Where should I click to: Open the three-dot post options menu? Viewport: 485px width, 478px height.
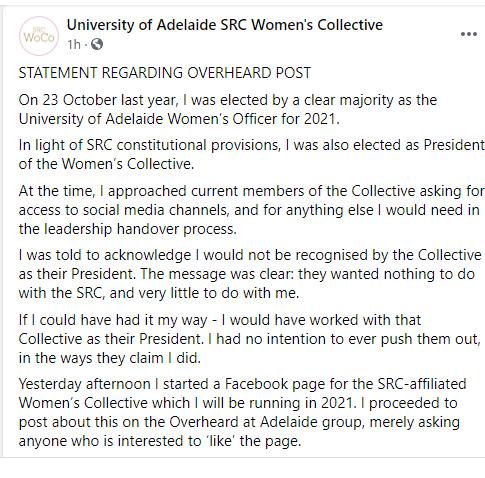click(x=469, y=34)
